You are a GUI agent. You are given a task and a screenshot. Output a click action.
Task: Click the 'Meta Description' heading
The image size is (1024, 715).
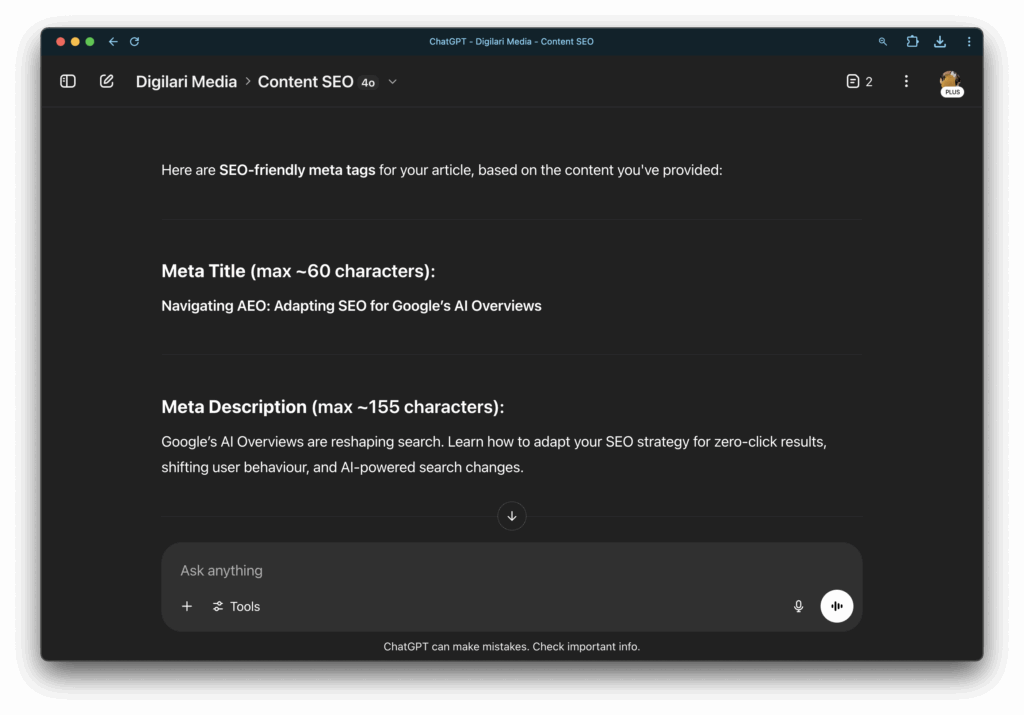[332, 407]
